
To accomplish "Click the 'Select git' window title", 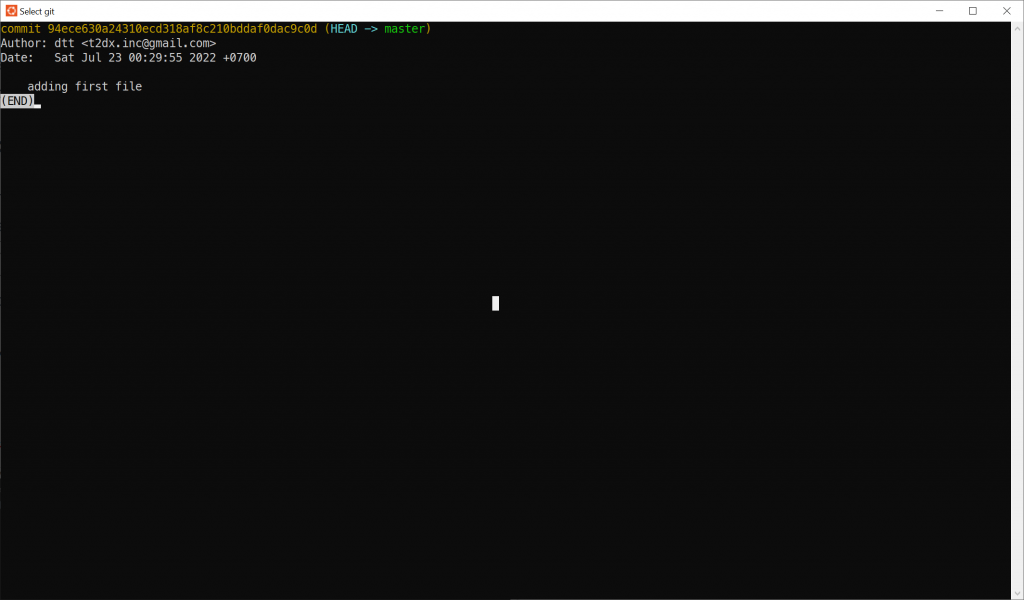I will [37, 11].
